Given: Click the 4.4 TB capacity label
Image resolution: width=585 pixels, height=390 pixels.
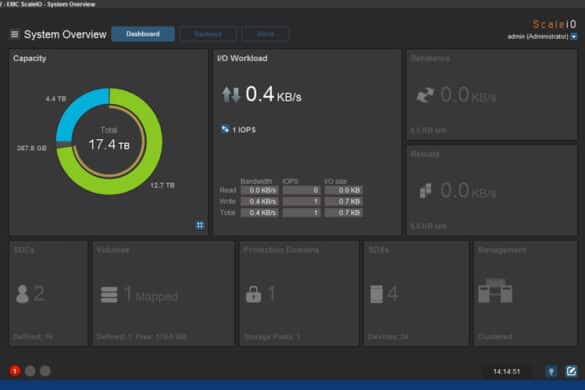Looking at the screenshot, I should coord(56,99).
